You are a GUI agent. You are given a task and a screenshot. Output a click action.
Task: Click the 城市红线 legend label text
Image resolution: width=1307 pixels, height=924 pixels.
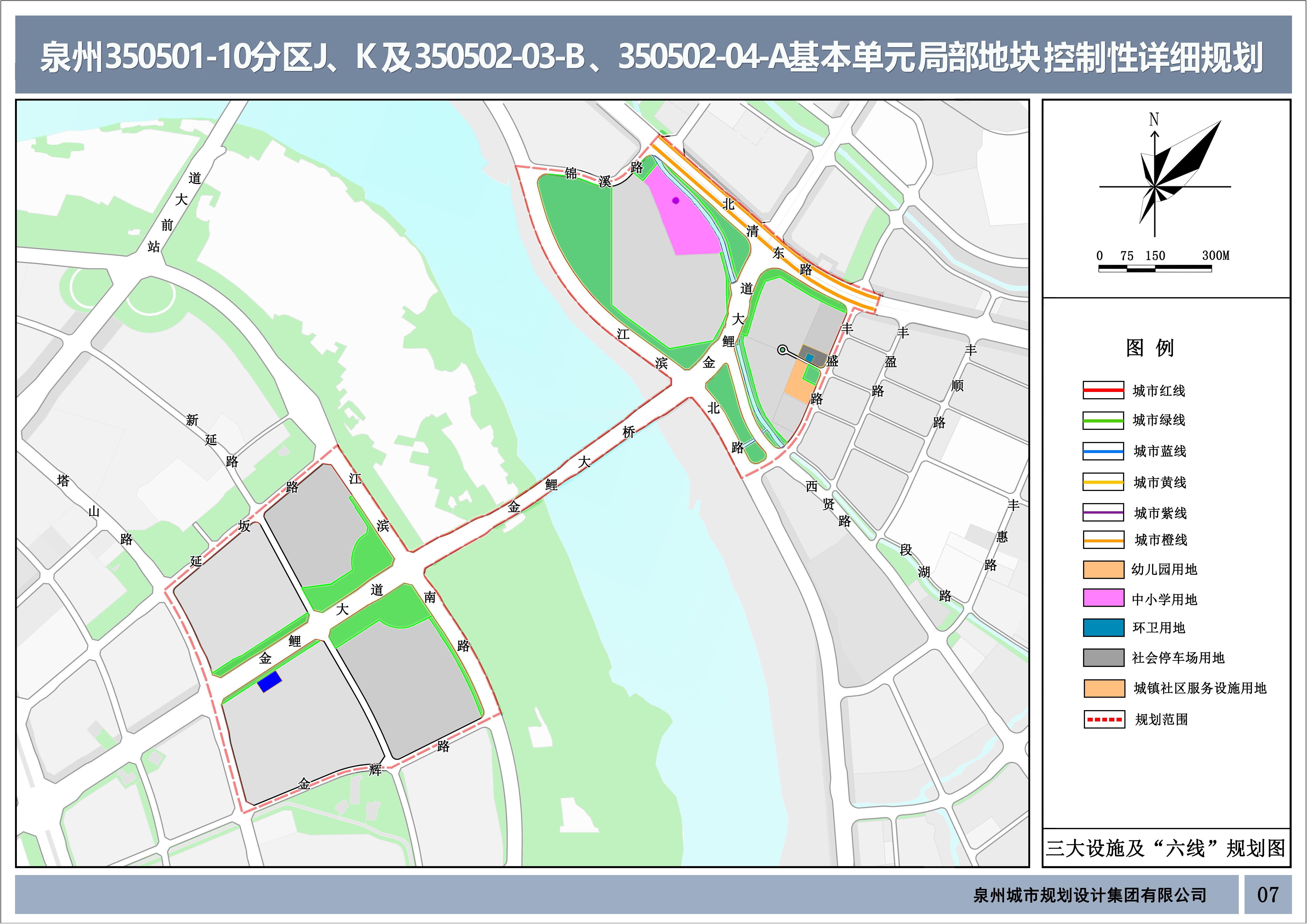[1159, 391]
